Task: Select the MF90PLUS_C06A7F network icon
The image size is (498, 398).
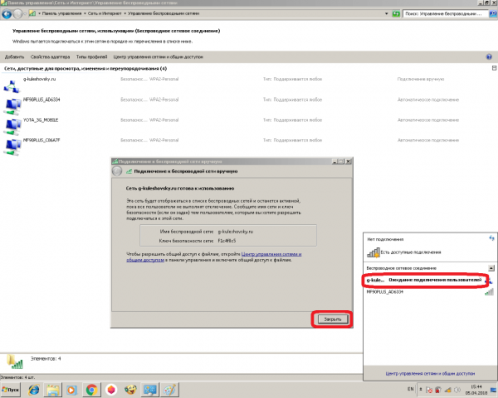Action: pos(13,147)
